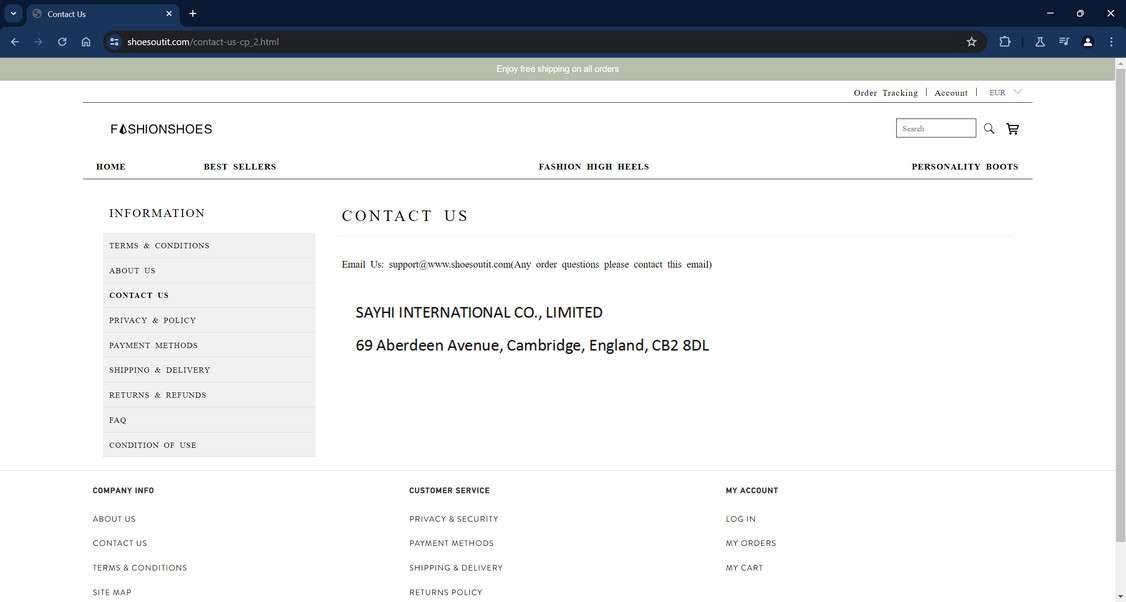
Task: Open footer PRIVACY & SECURITY link
Action: [454, 519]
